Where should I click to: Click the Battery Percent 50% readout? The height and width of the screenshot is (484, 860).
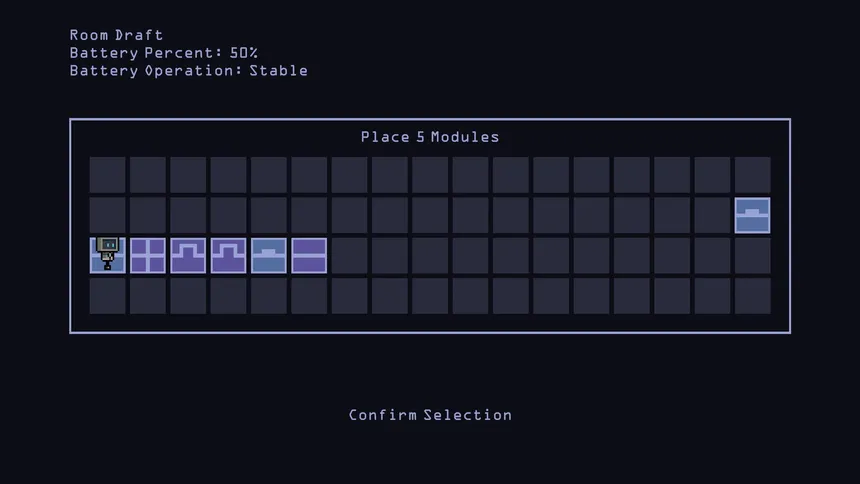[x=165, y=53]
